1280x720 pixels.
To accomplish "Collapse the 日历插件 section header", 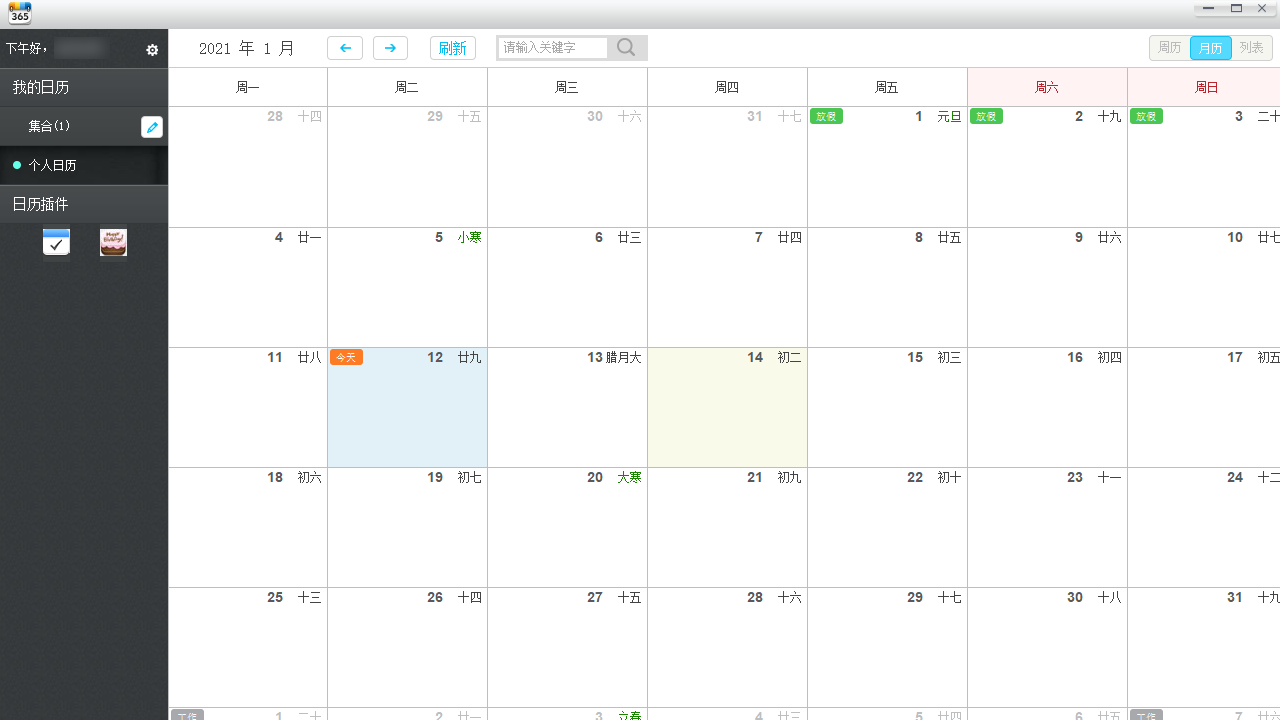I will (84, 204).
